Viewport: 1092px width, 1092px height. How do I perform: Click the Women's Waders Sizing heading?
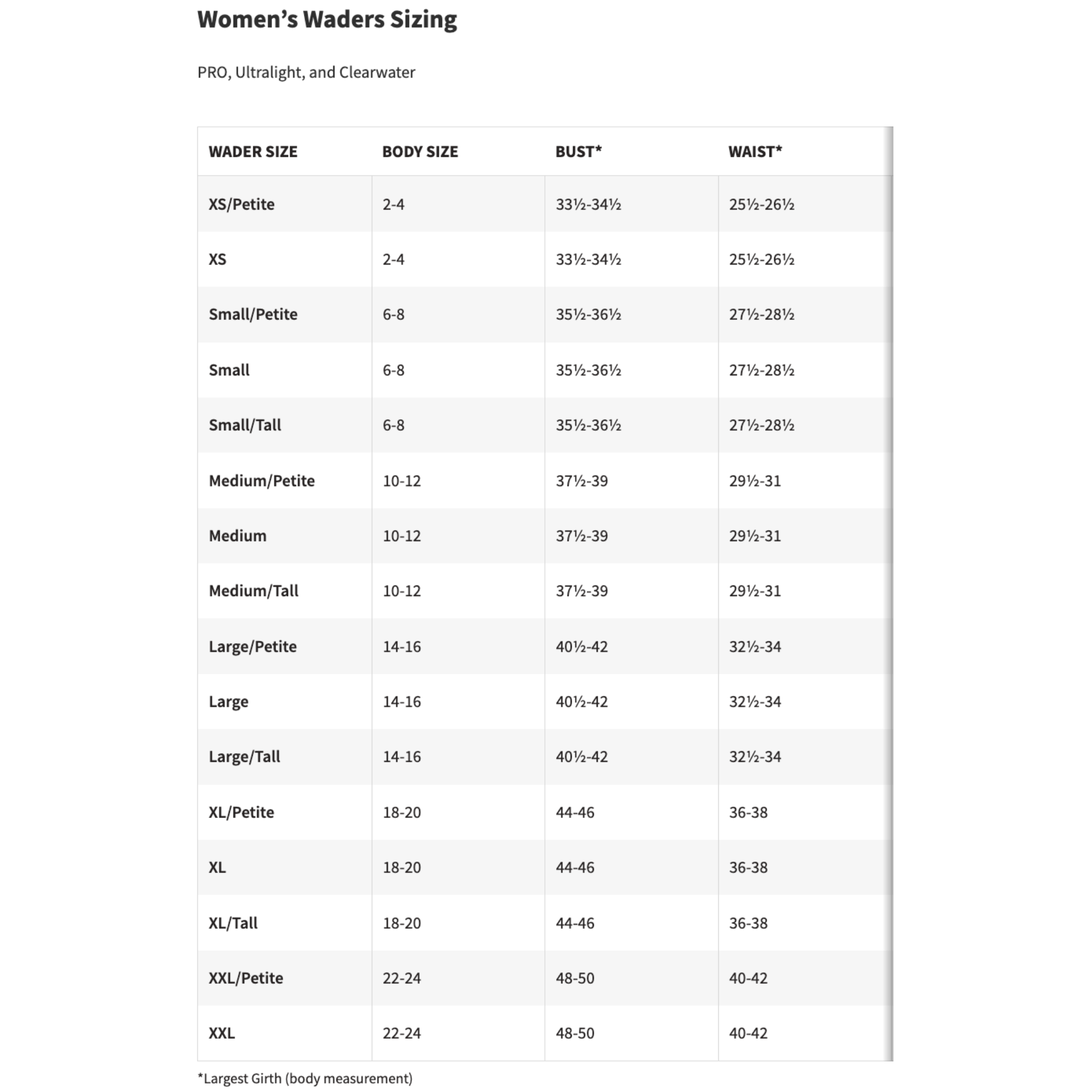point(327,19)
